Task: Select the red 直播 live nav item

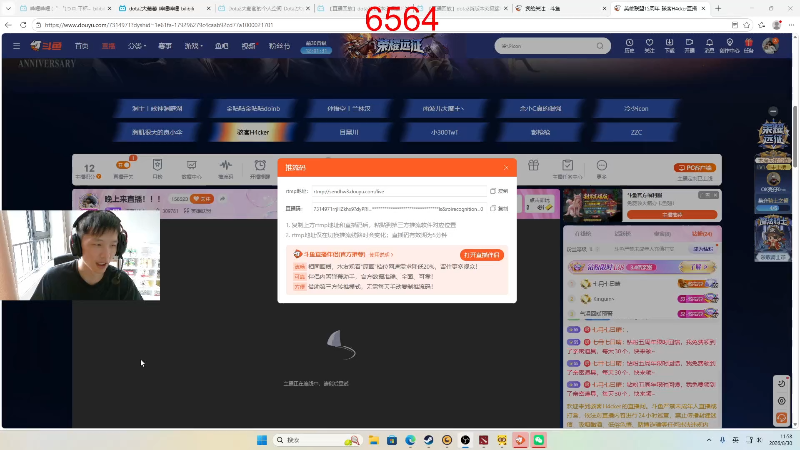Action: tap(108, 46)
